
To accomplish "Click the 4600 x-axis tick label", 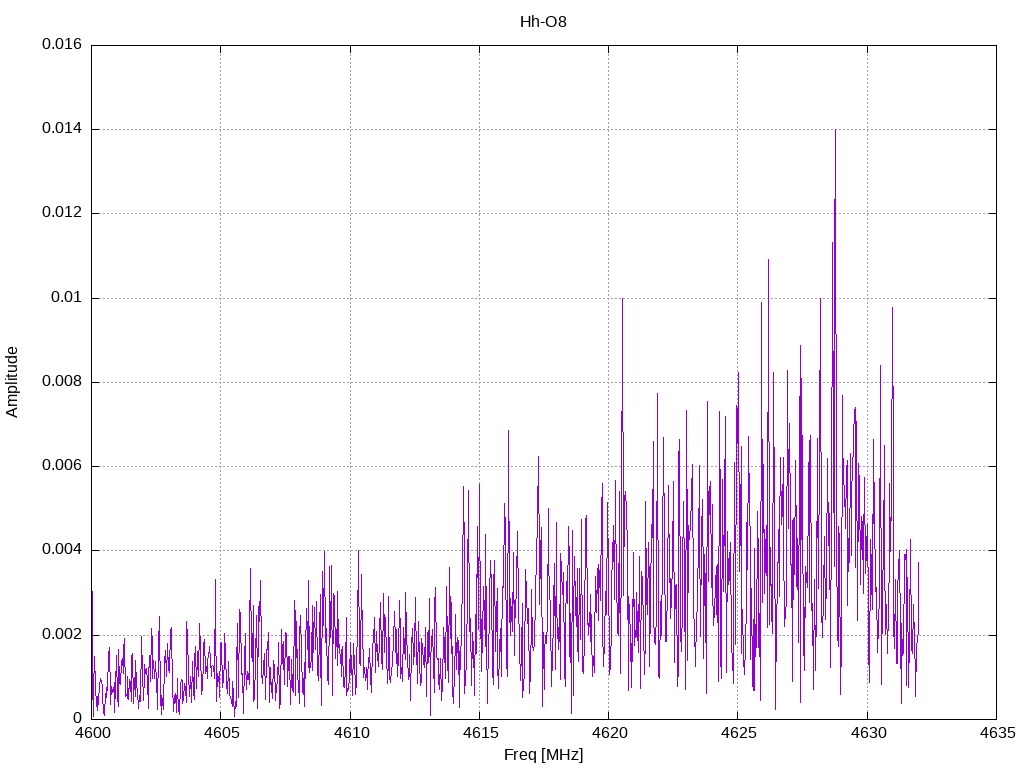I will pyautogui.click(x=92, y=733).
